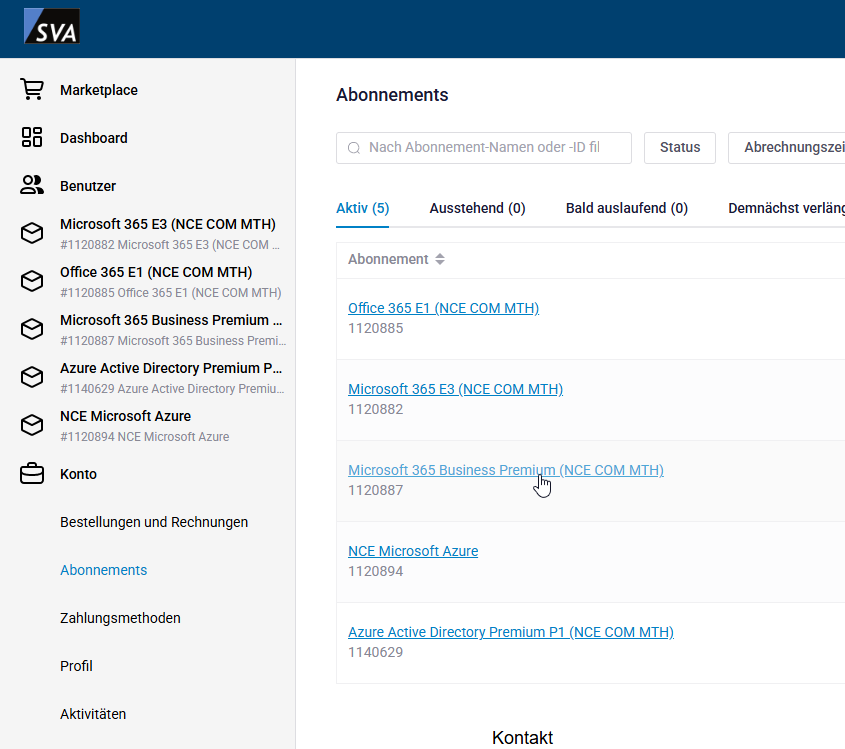Open Profil in the sidebar
The height and width of the screenshot is (749, 845).
76,666
